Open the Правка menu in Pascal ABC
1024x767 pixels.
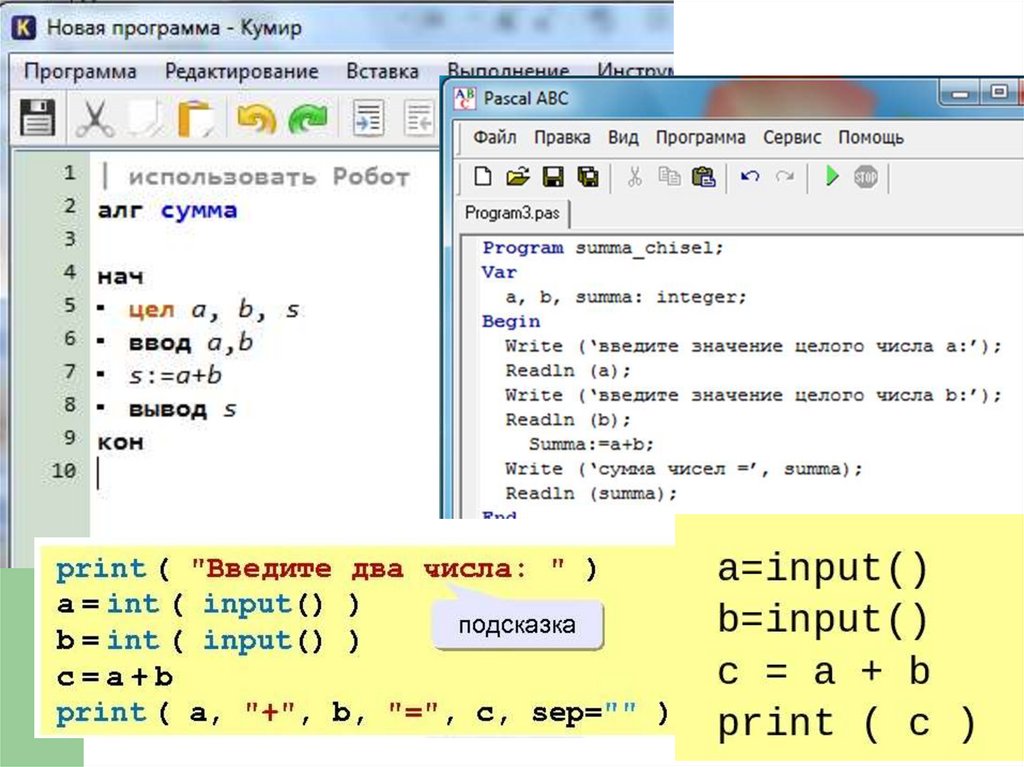pos(562,137)
